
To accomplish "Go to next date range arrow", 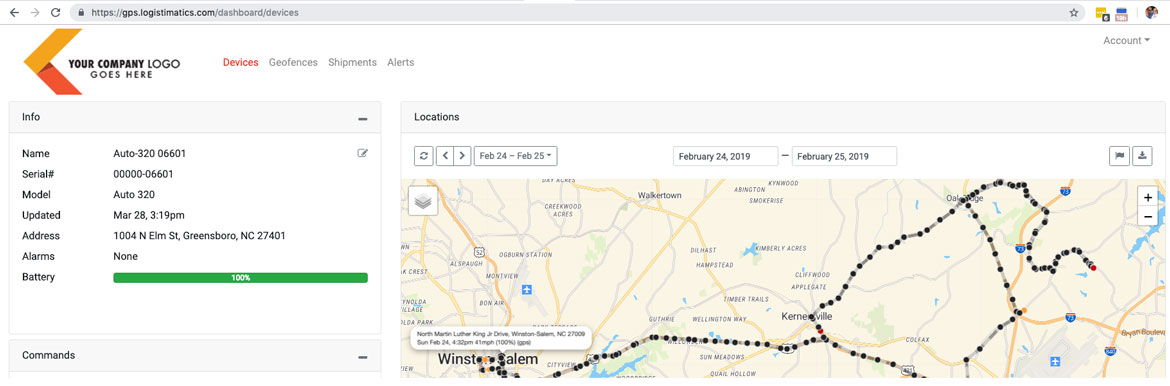I will [463, 156].
